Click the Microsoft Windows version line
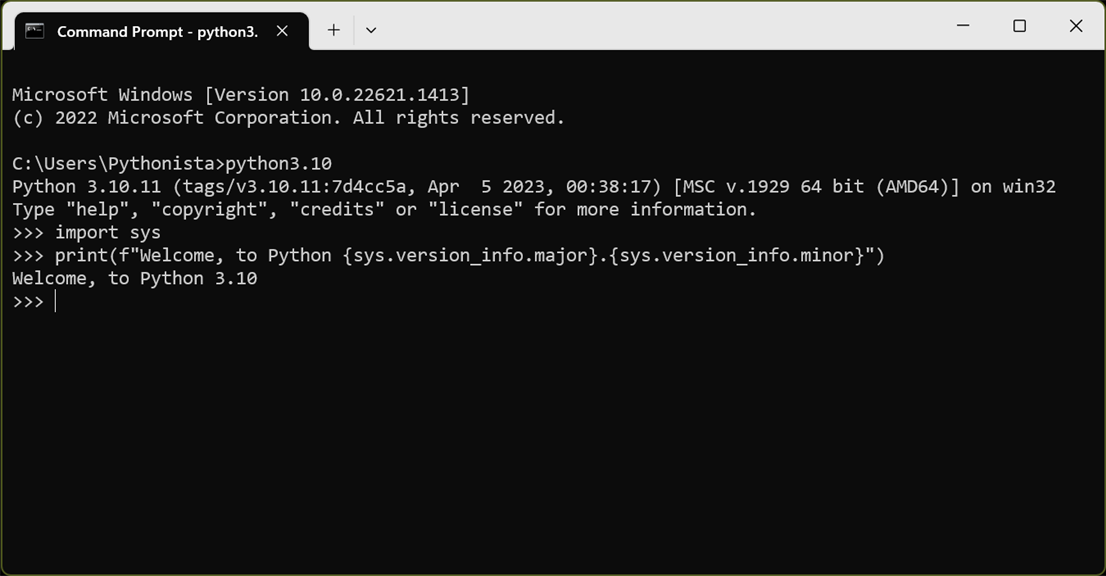This screenshot has width=1106, height=576. point(240,95)
